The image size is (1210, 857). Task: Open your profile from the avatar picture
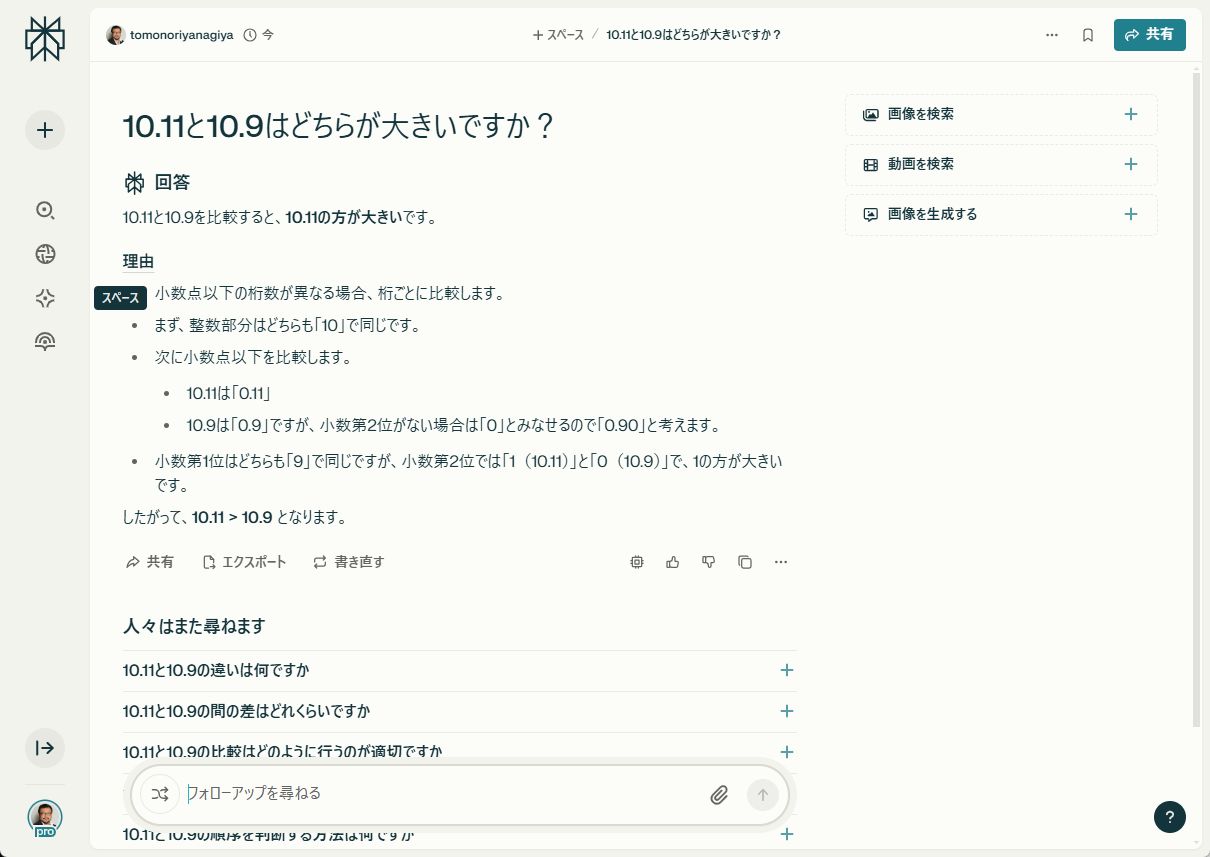(44, 816)
